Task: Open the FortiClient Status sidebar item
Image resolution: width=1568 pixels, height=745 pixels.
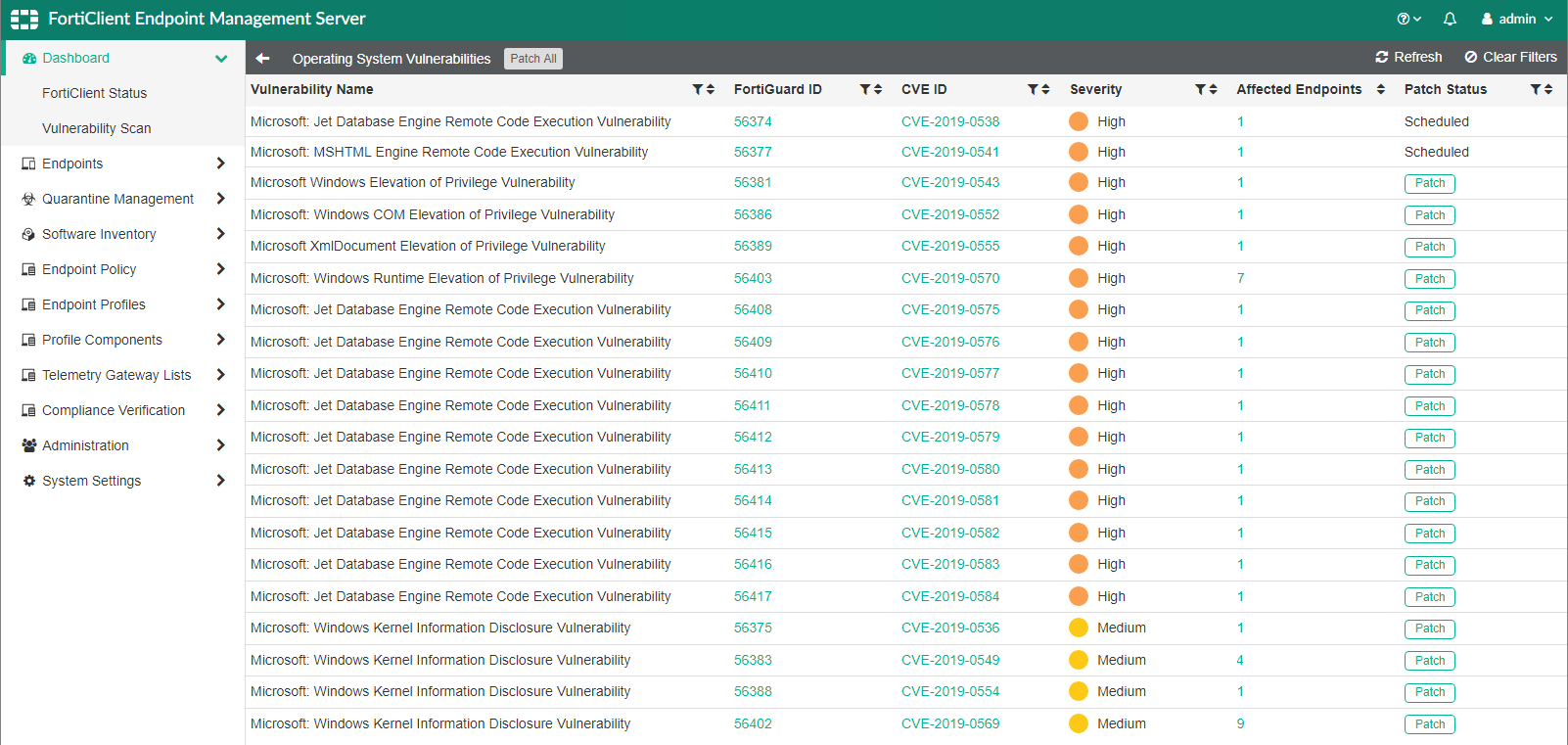Action: pyautogui.click(x=94, y=93)
